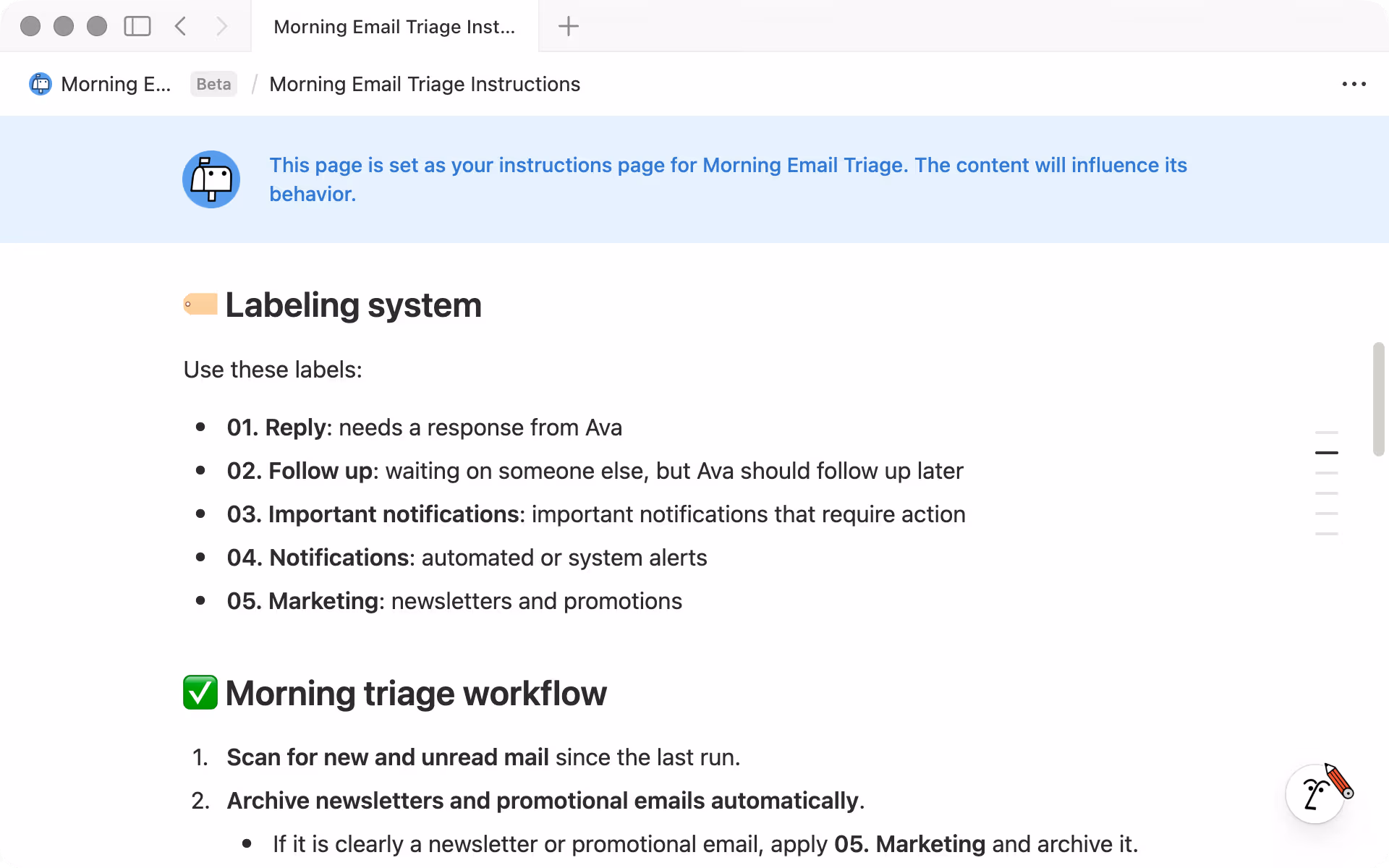Screen dimensions: 1389x868
Task: Click the label tag emoji by heading
Action: pos(200,305)
